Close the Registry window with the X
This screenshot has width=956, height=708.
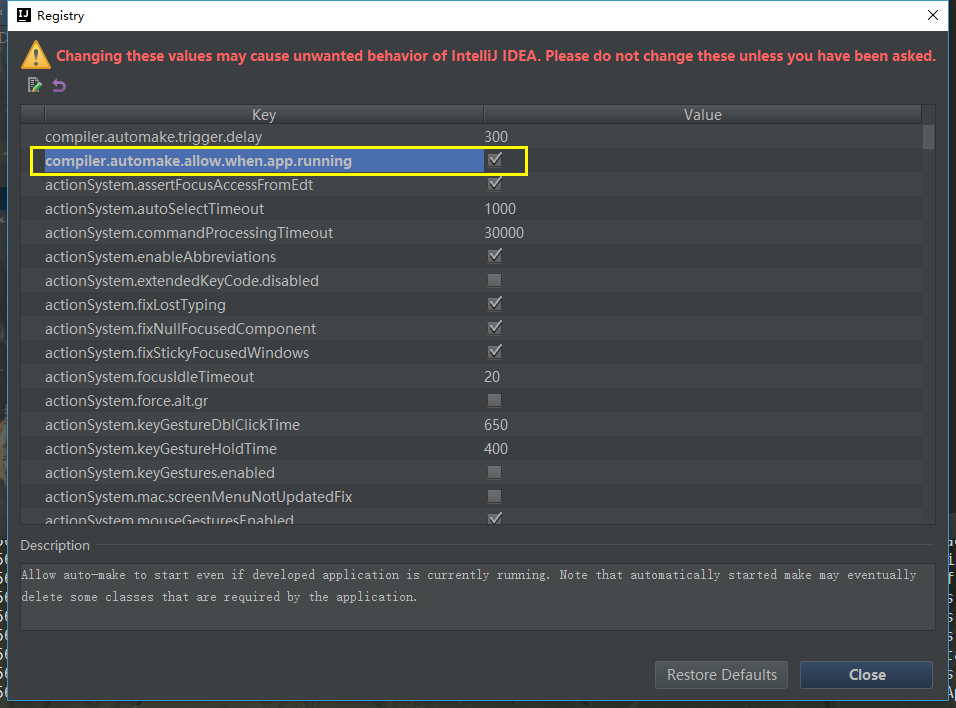tap(932, 15)
